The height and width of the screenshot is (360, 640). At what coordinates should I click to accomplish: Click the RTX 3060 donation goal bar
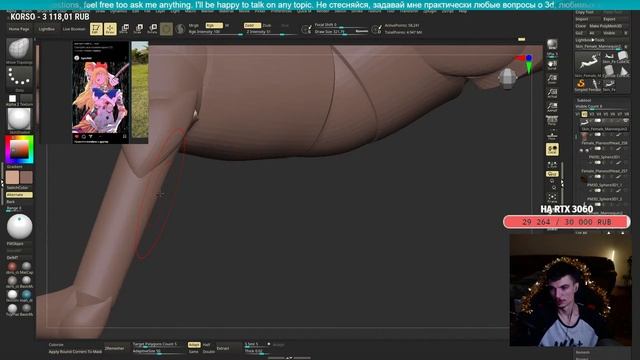567,222
